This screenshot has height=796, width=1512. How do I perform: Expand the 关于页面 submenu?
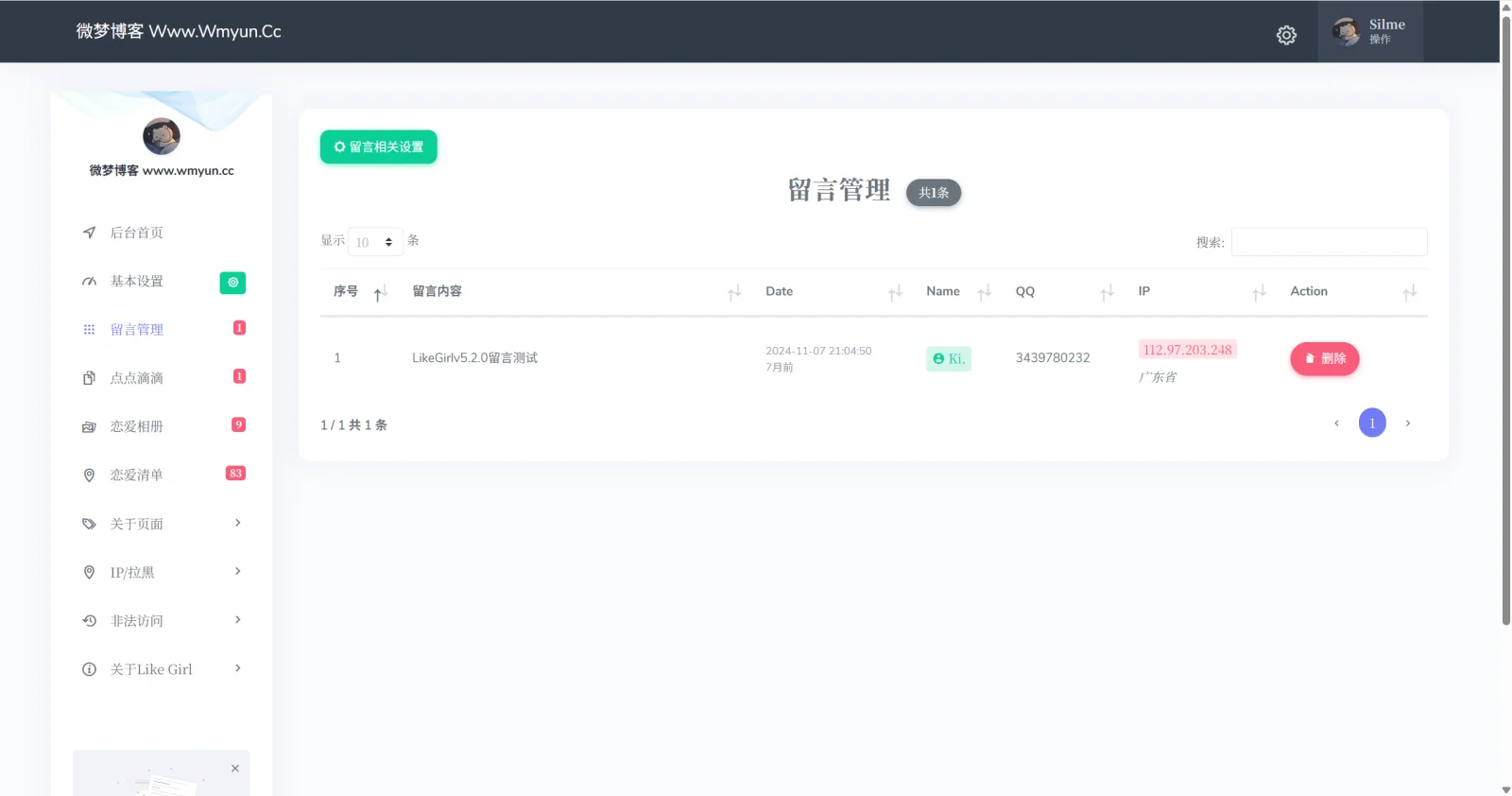click(162, 524)
